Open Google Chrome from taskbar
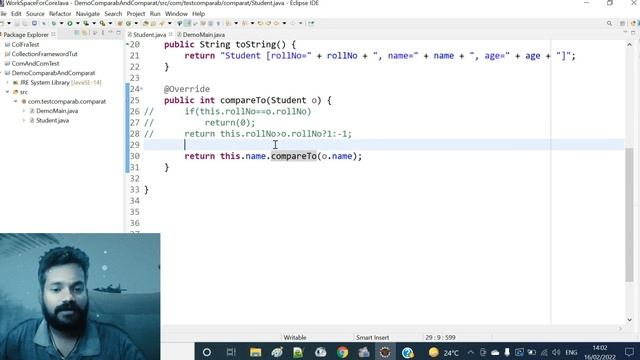The image size is (640, 360). coord(342,352)
